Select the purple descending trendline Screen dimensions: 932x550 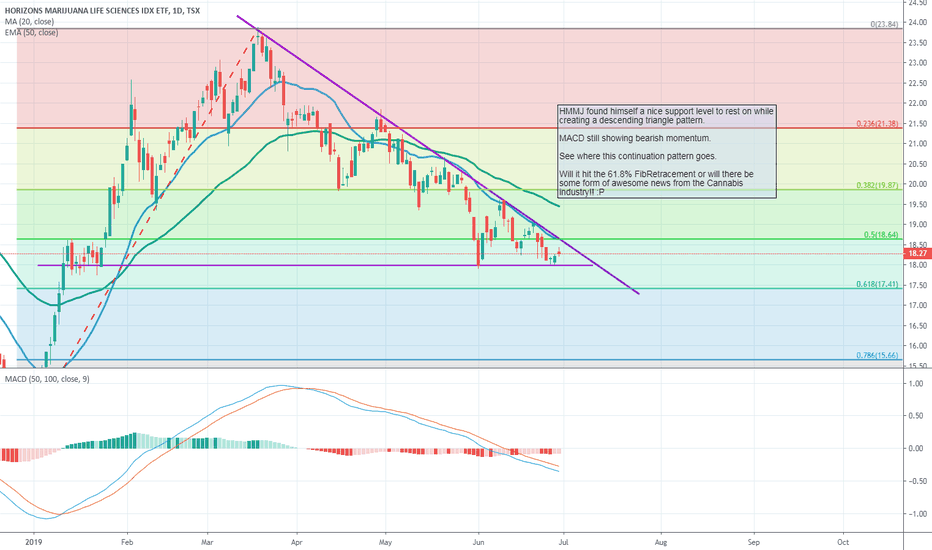click(437, 155)
